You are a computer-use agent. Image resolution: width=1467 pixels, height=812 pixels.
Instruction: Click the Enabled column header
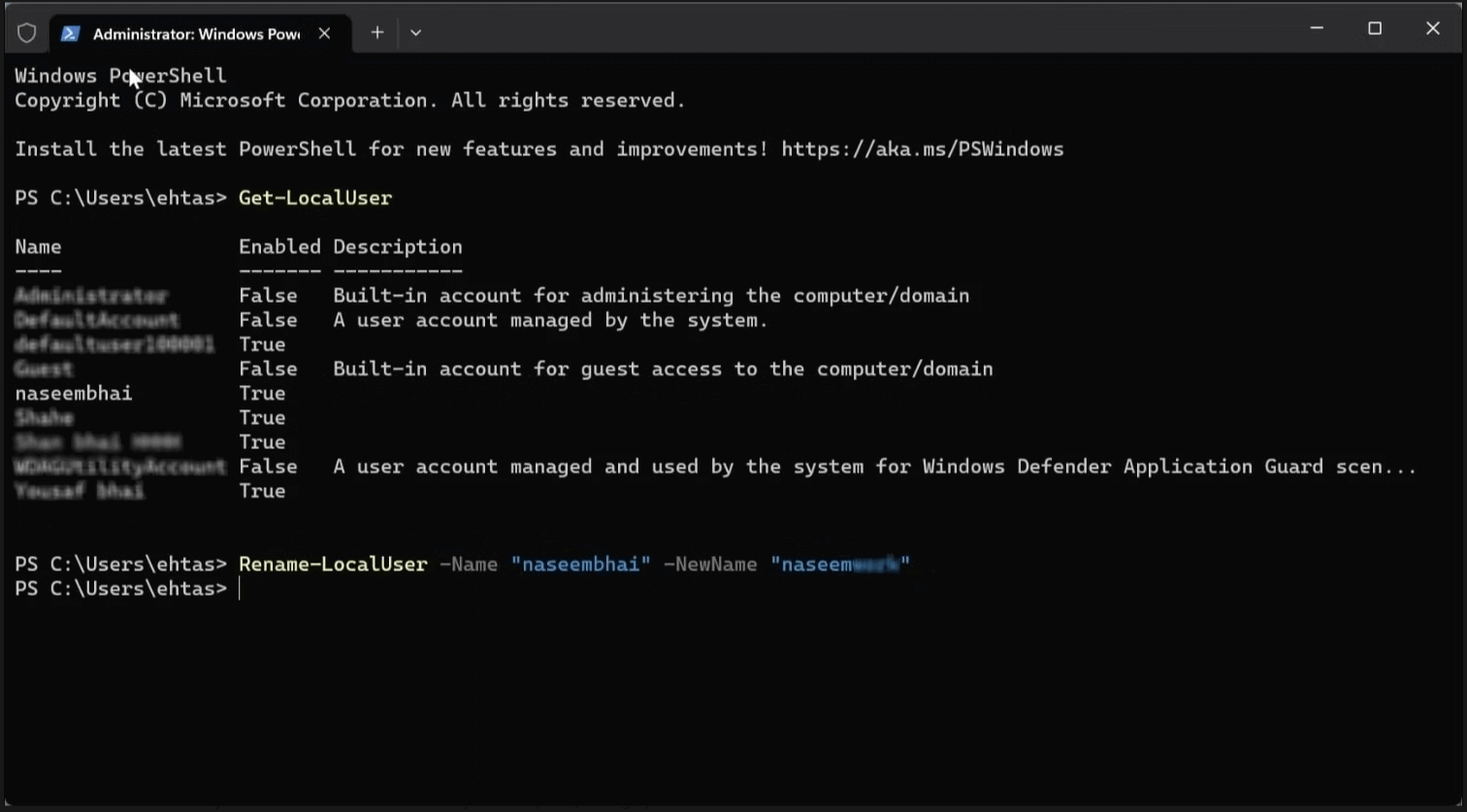[x=279, y=246]
